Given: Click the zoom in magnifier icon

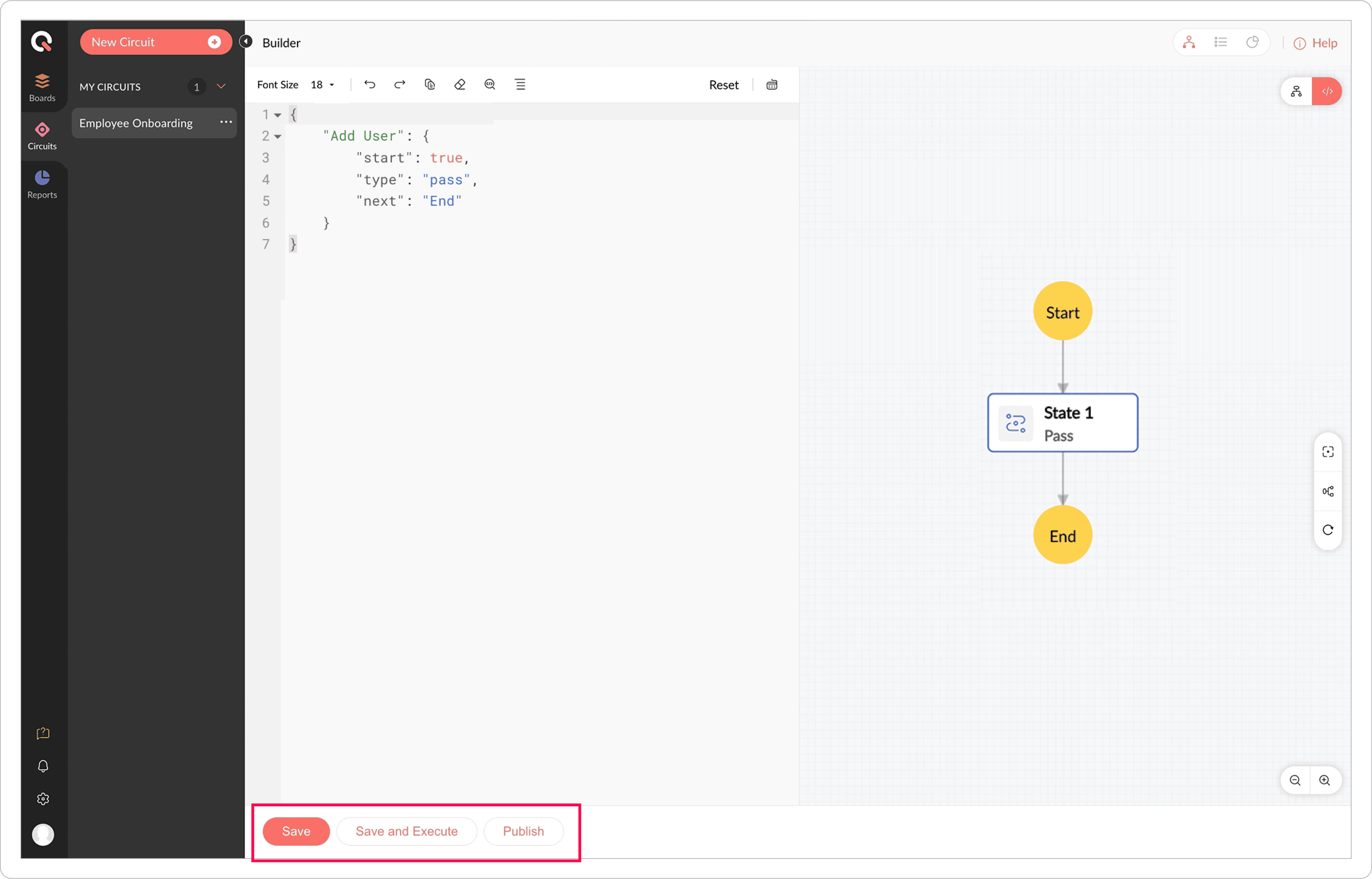Looking at the screenshot, I should 1325,780.
